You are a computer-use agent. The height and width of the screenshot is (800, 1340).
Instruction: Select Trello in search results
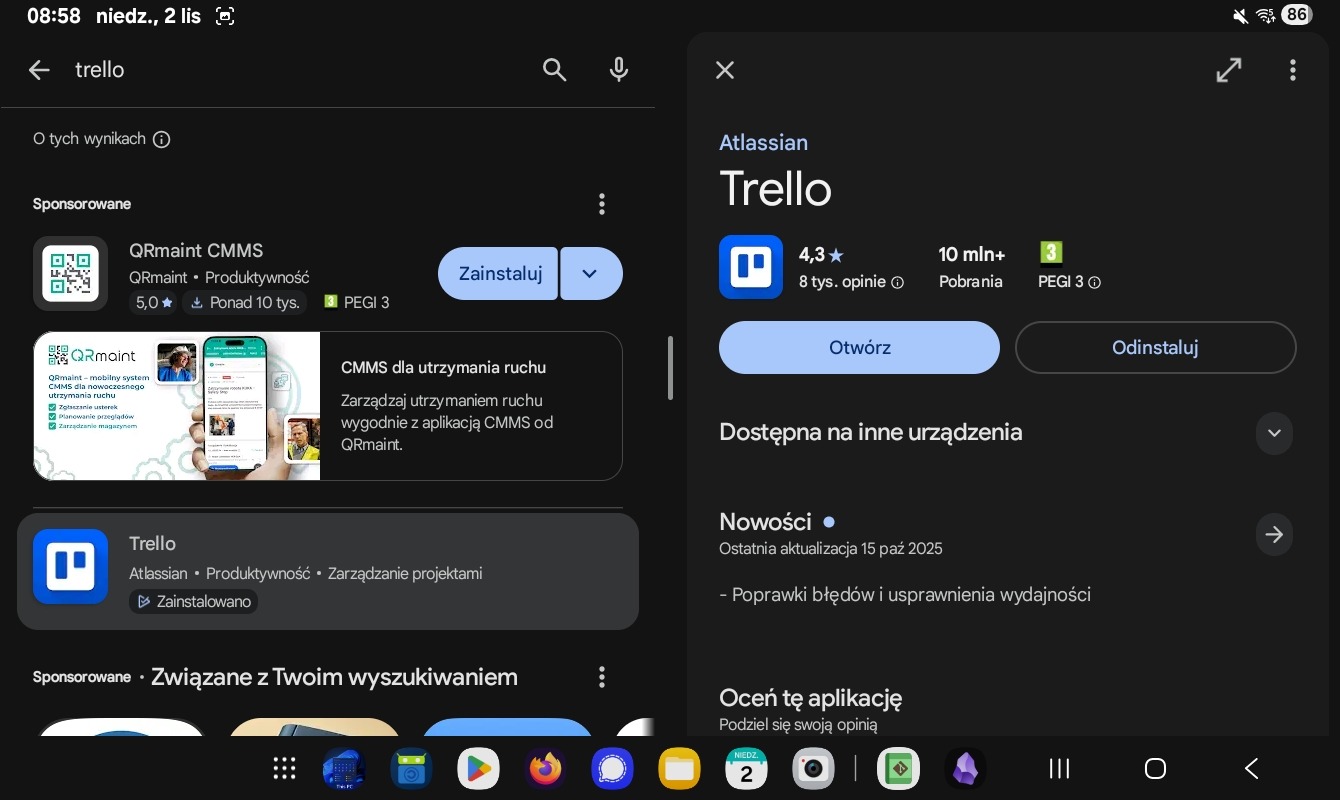coord(327,571)
